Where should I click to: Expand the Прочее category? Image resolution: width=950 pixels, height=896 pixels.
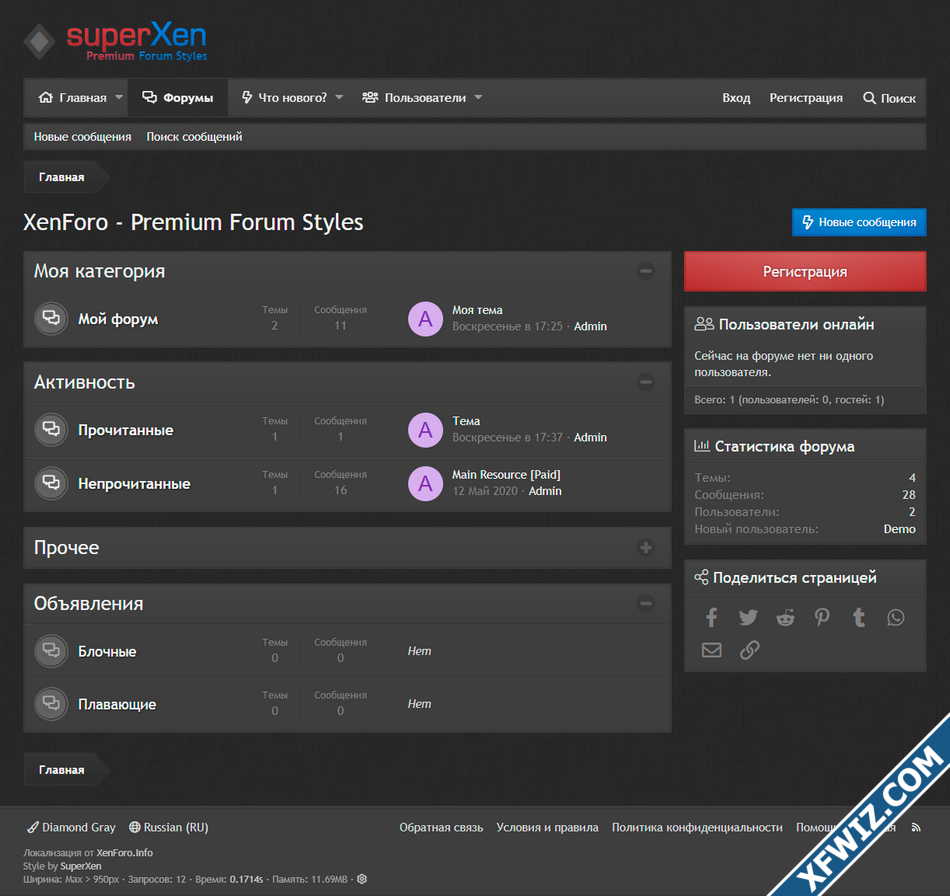tap(646, 548)
